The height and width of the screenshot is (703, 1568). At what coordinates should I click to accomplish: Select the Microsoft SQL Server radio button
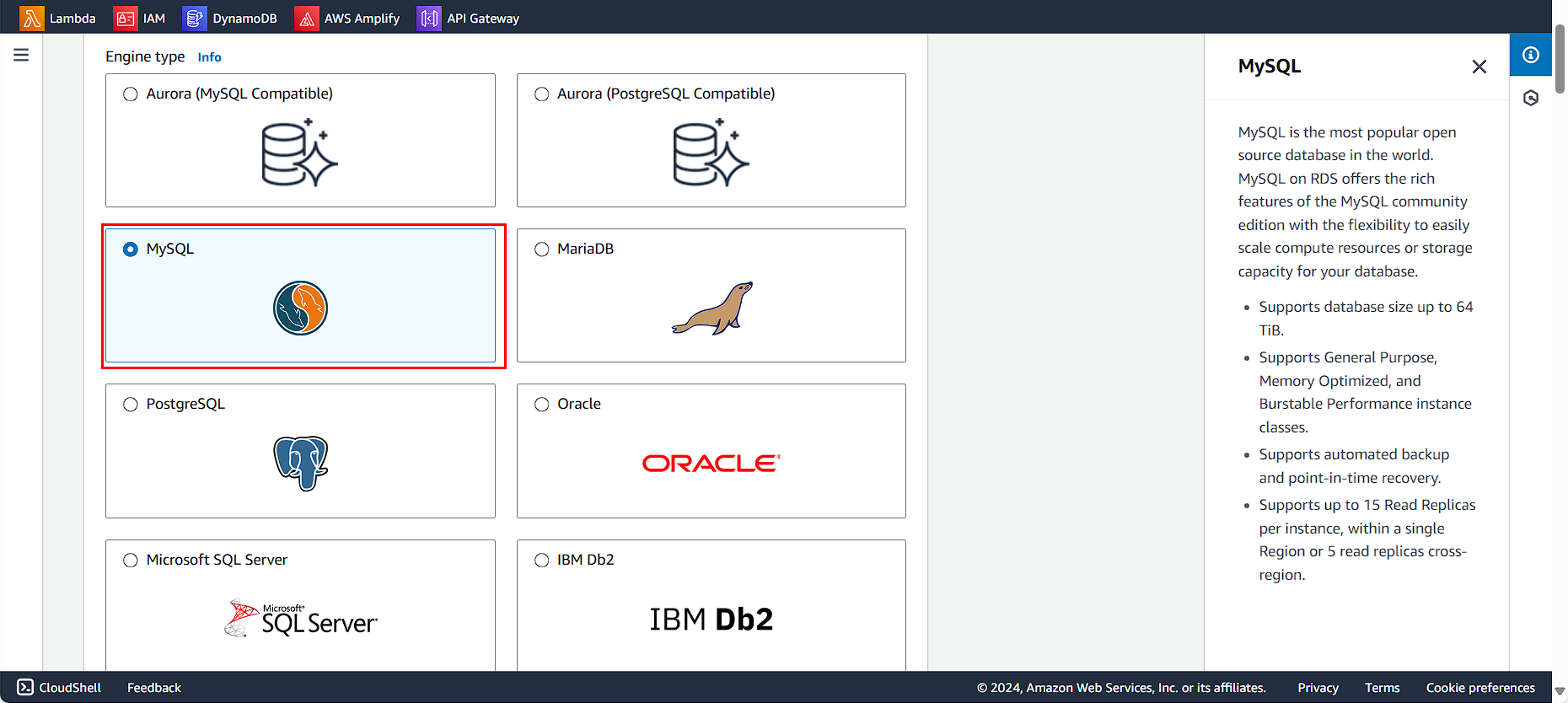tap(131, 561)
